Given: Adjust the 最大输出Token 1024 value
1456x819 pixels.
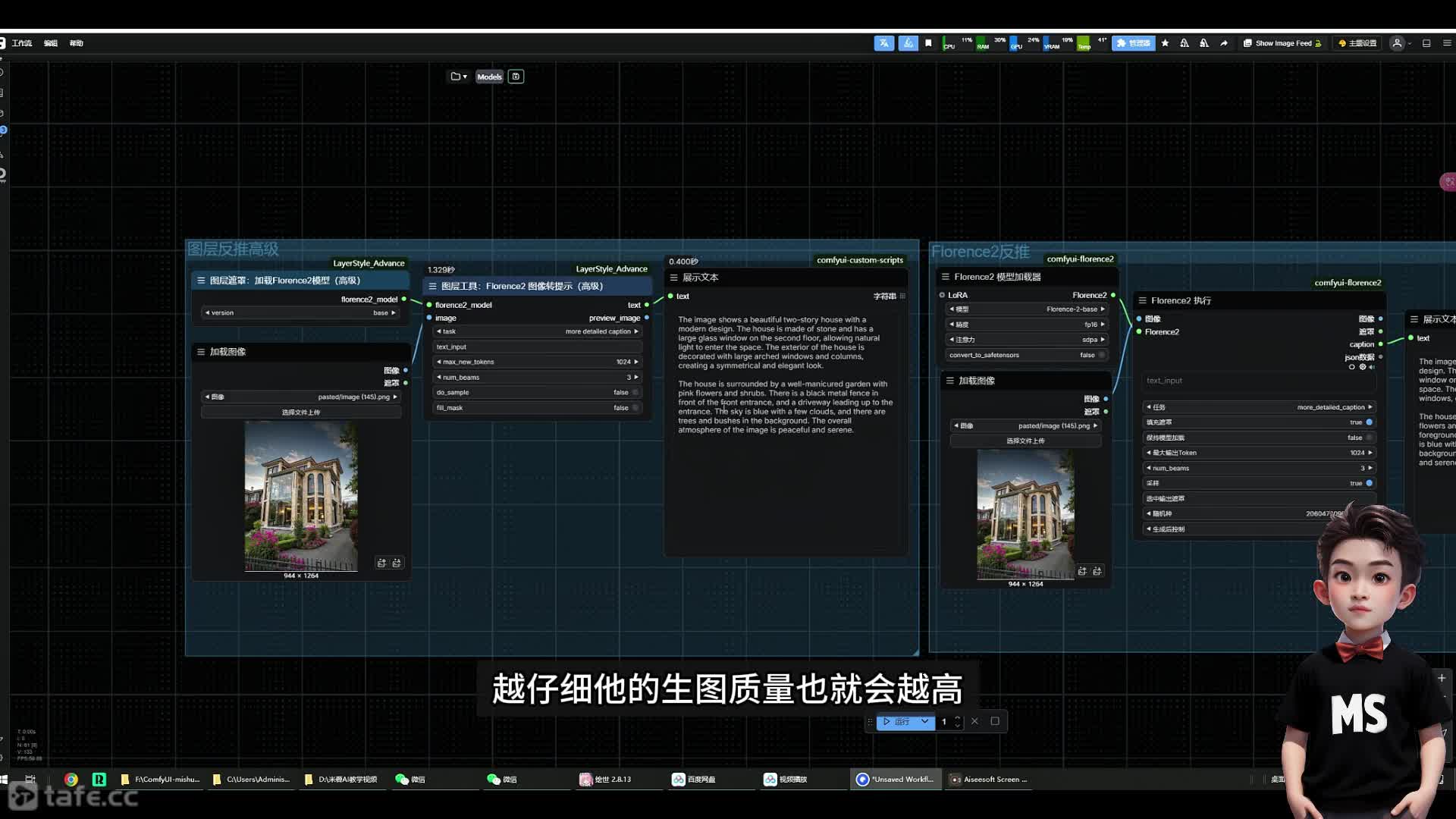Looking at the screenshot, I should tap(1259, 453).
